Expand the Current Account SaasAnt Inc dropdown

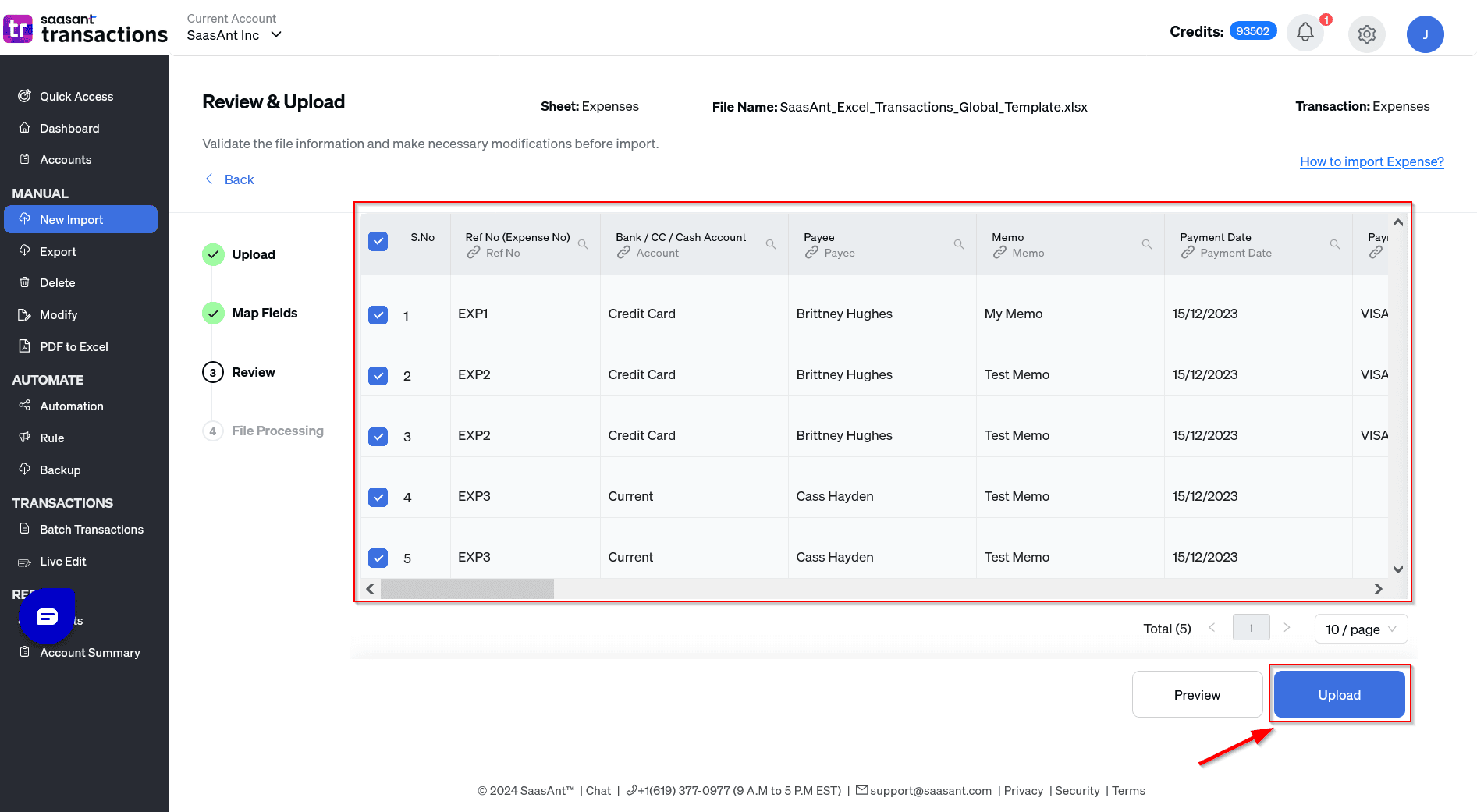[x=234, y=35]
